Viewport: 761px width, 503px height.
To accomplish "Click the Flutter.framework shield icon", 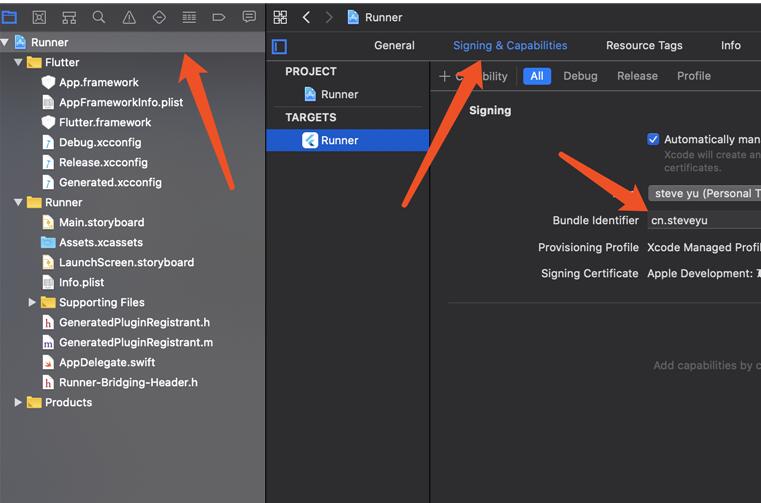I will coord(48,122).
